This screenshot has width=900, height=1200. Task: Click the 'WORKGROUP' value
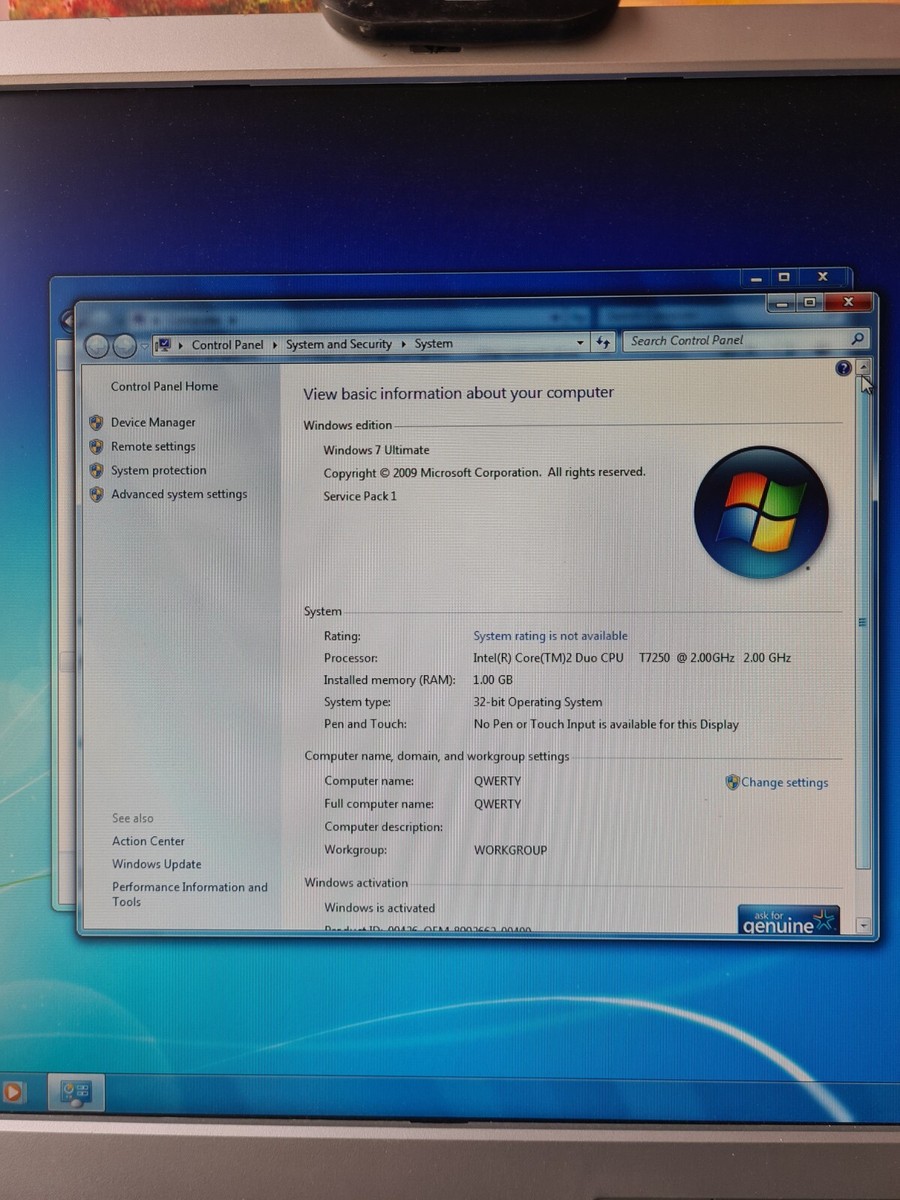(x=510, y=850)
